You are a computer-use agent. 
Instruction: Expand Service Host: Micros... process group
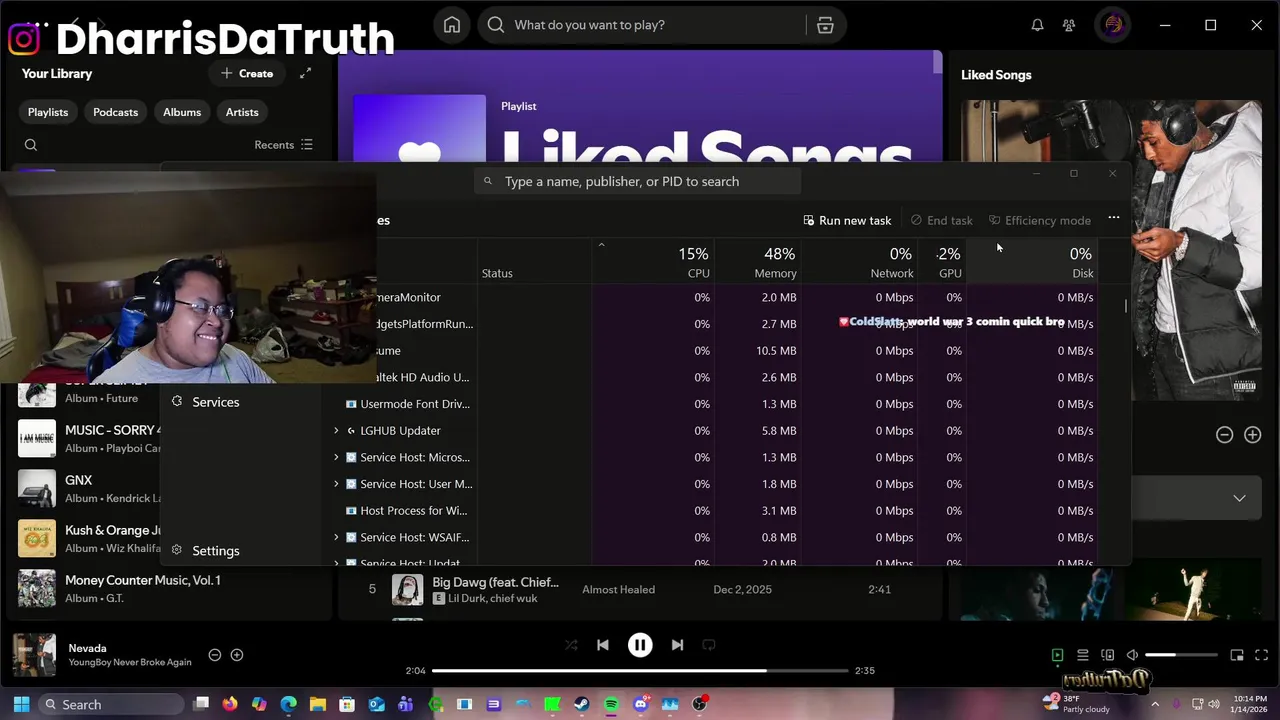point(336,457)
